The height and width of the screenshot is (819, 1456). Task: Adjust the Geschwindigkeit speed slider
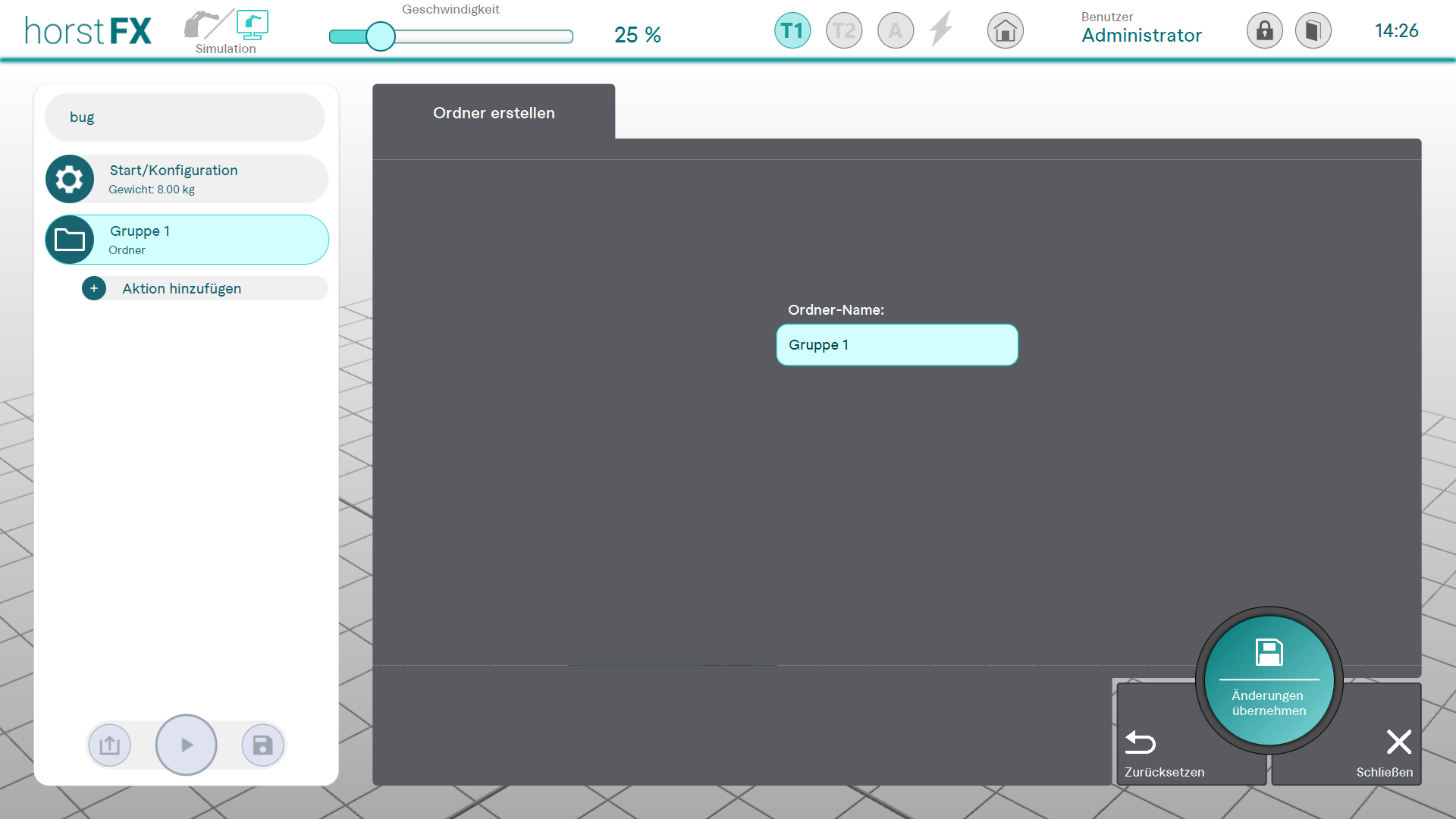pyautogui.click(x=381, y=36)
